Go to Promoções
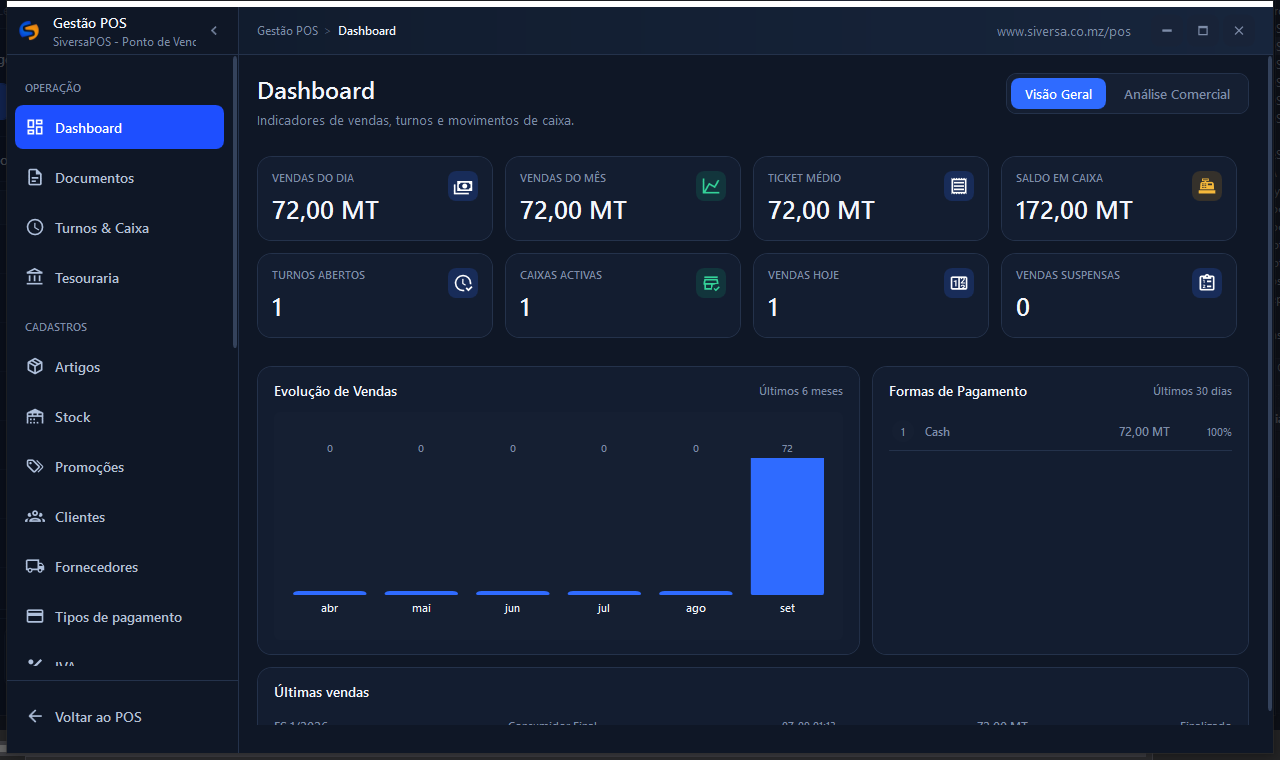1280x760 pixels. 119,467
